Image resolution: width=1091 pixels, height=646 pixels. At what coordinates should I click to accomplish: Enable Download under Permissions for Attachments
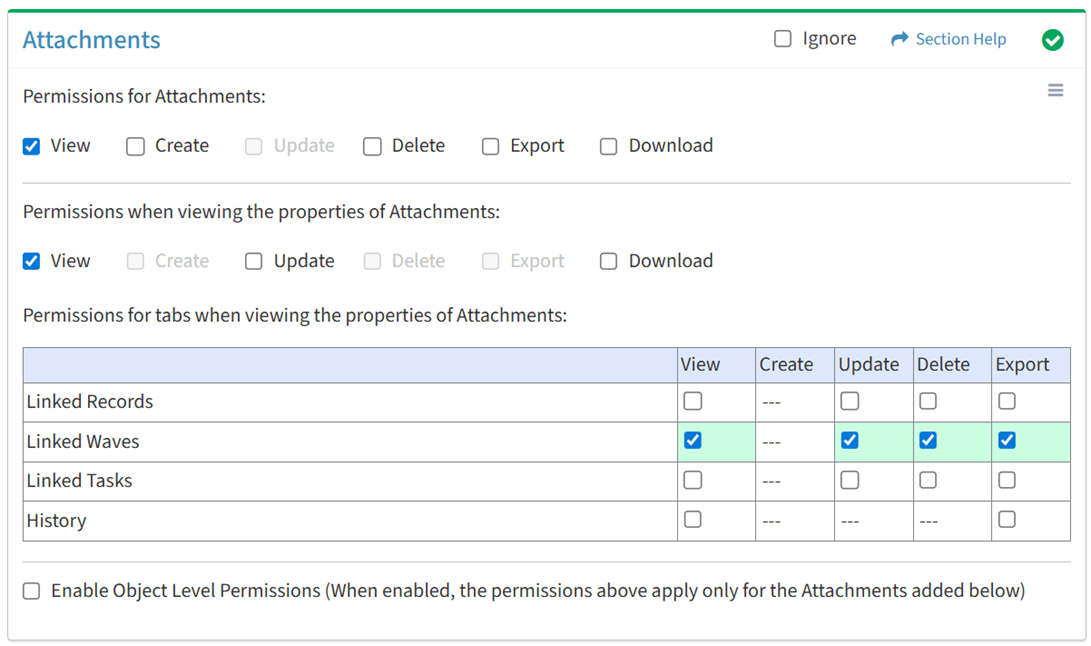(x=609, y=146)
